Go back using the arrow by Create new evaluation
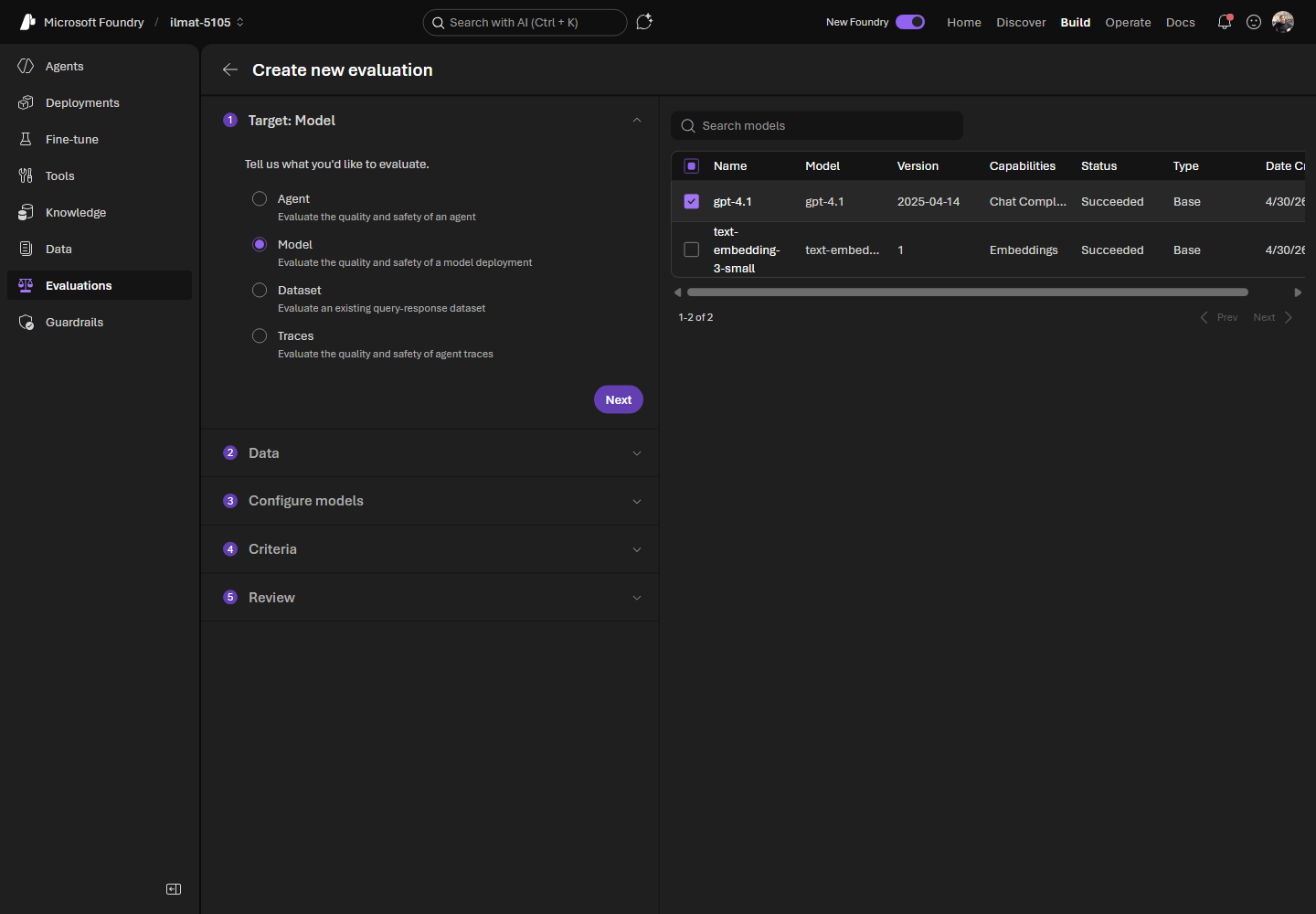This screenshot has height=914, width=1316. coord(230,69)
